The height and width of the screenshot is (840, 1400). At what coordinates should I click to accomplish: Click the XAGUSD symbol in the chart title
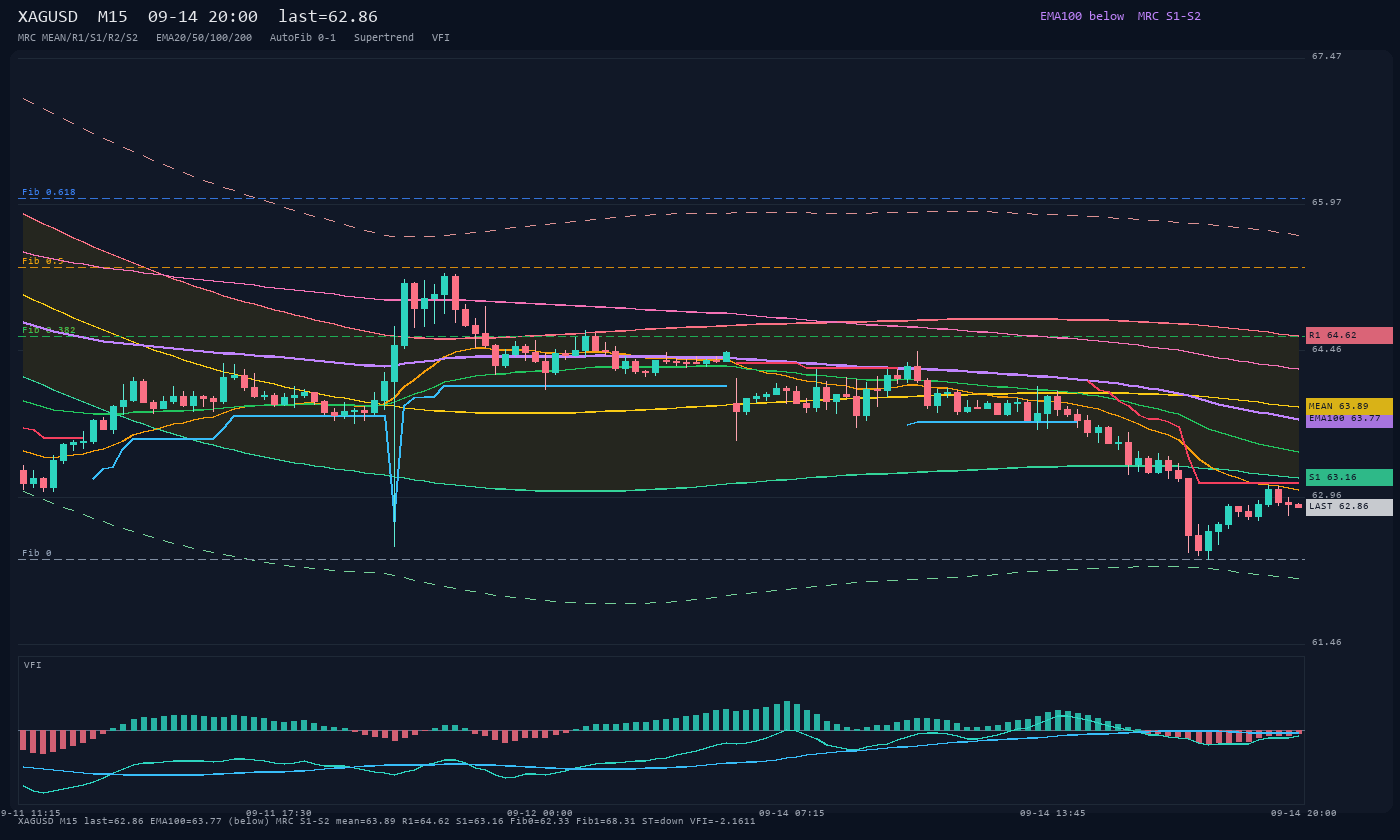[48, 17]
